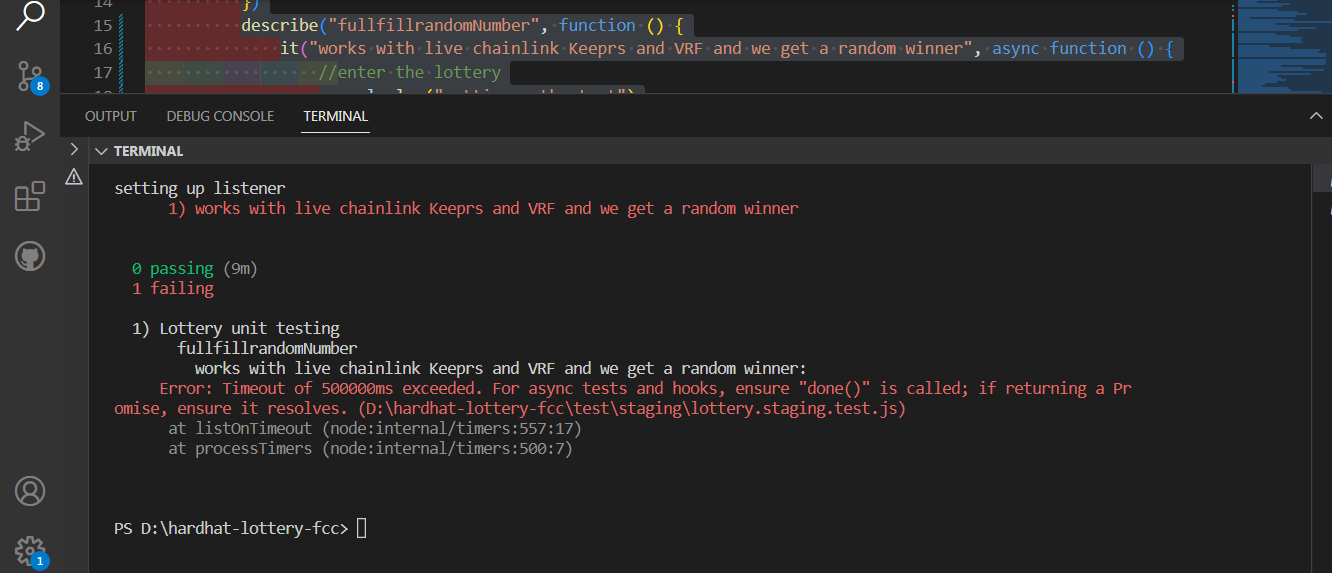Open the Extensions view
The width and height of the screenshot is (1332, 573).
[x=30, y=196]
